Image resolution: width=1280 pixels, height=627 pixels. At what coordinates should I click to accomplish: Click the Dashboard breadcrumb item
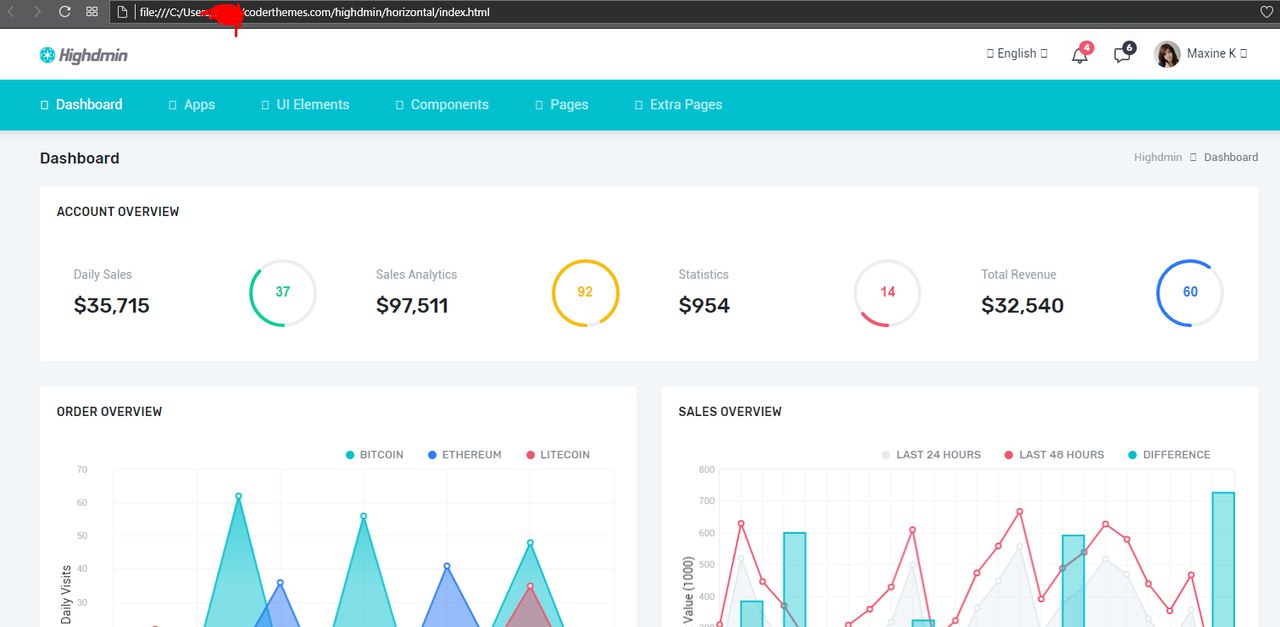pyautogui.click(x=1231, y=157)
